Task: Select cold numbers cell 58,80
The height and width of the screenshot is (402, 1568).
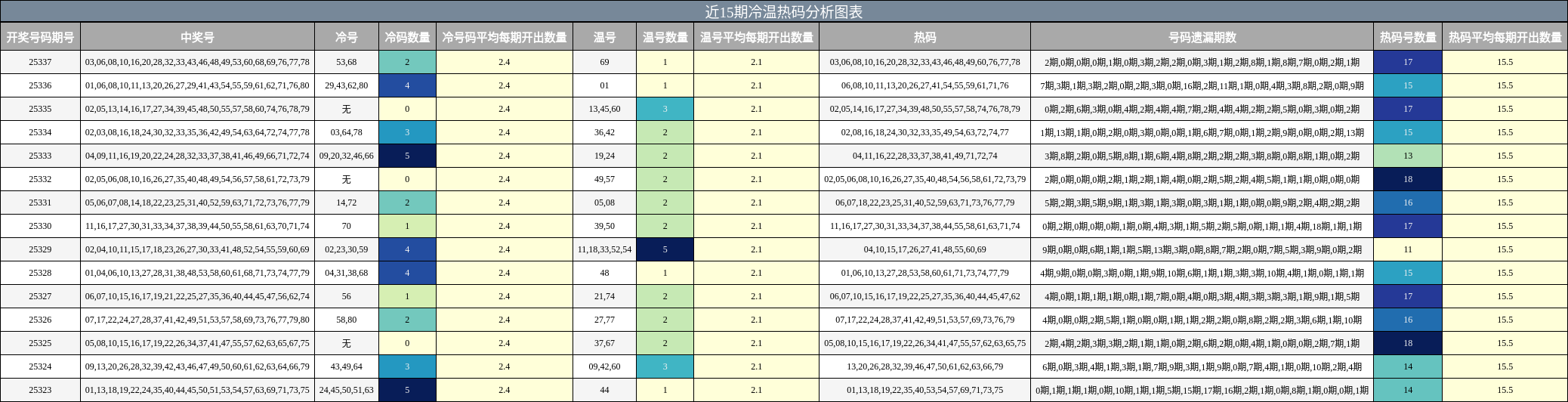Action: point(346,320)
